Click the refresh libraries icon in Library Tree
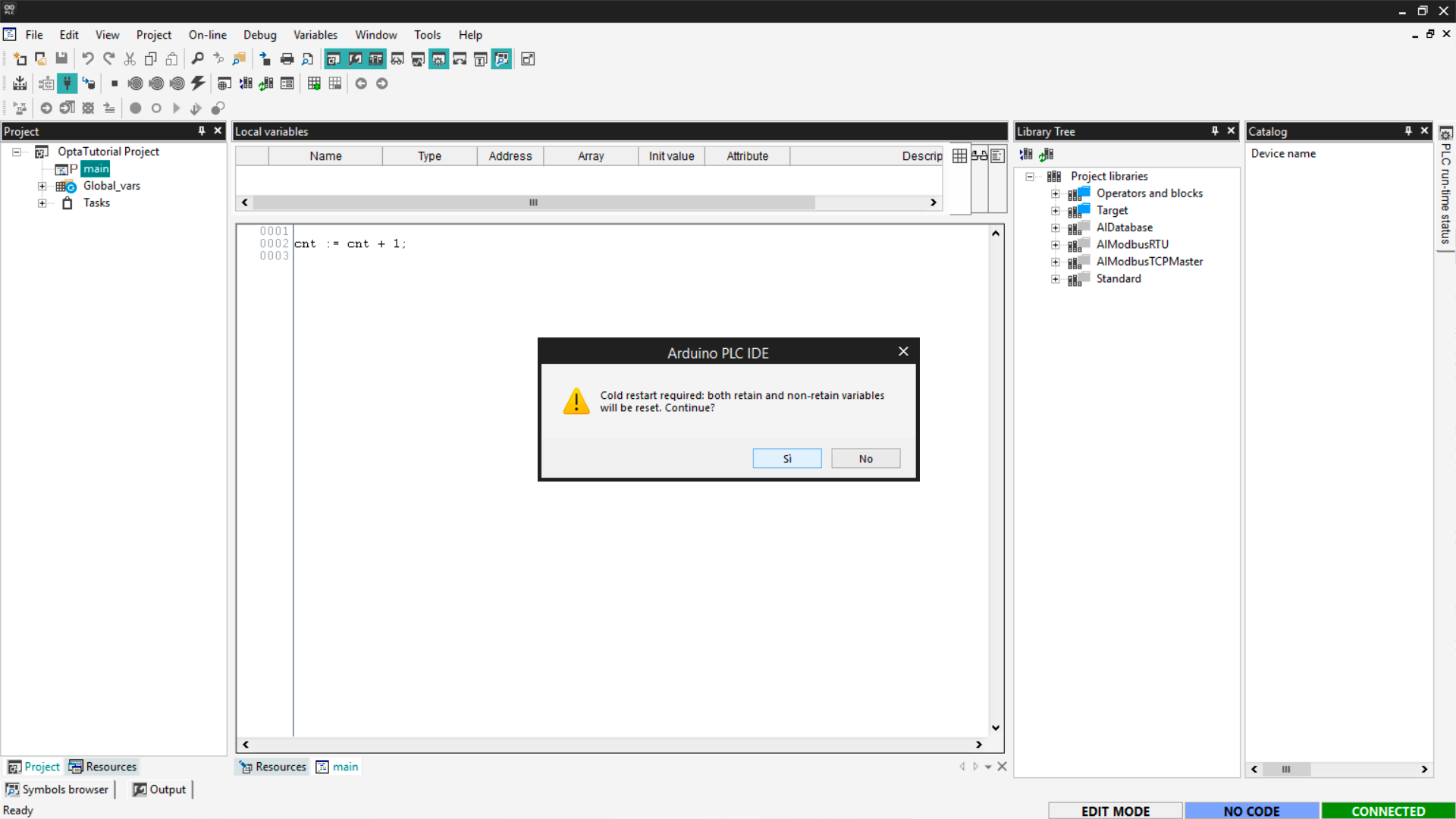The height and width of the screenshot is (819, 1456). (x=1046, y=154)
